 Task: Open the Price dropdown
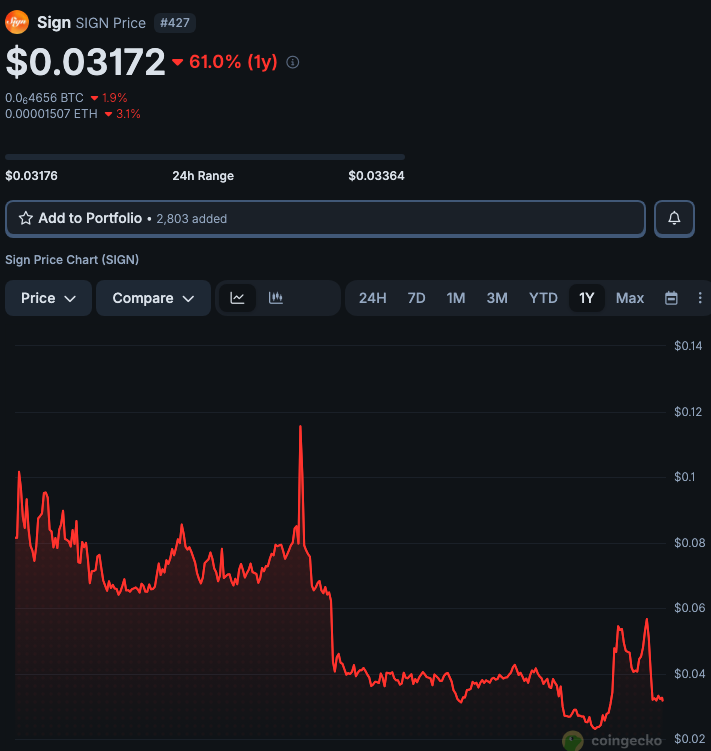point(48,298)
